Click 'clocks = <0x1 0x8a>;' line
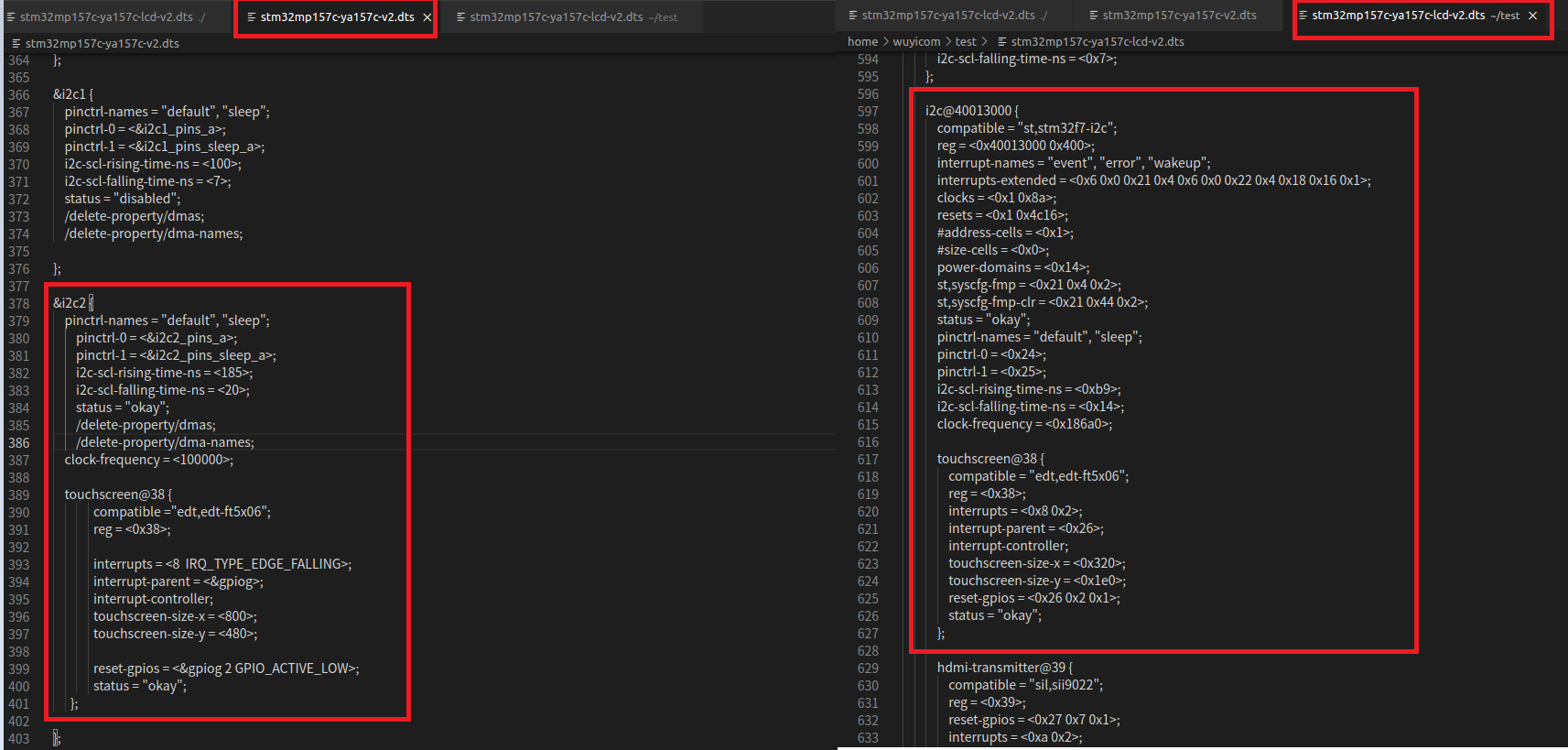 pyautogui.click(x=997, y=198)
